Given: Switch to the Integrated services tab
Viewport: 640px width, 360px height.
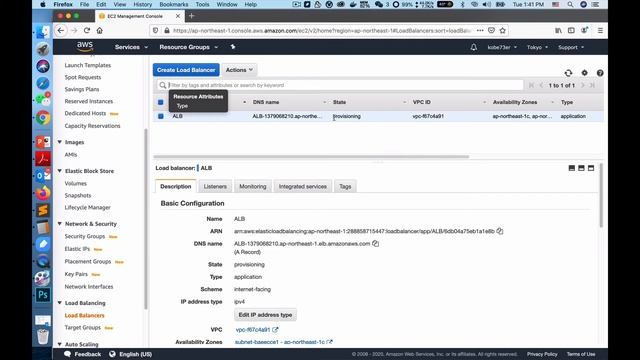Looking at the screenshot, I should coord(302,186).
